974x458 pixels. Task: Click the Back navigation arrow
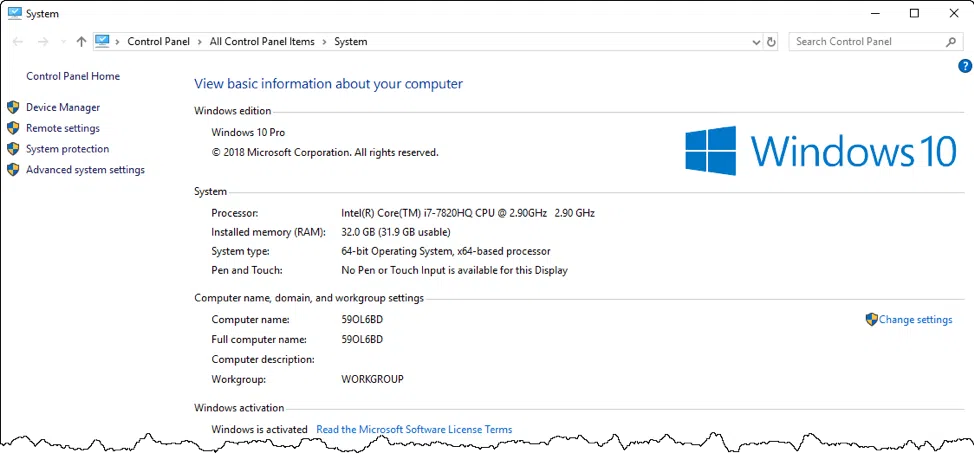pyautogui.click(x=17, y=42)
